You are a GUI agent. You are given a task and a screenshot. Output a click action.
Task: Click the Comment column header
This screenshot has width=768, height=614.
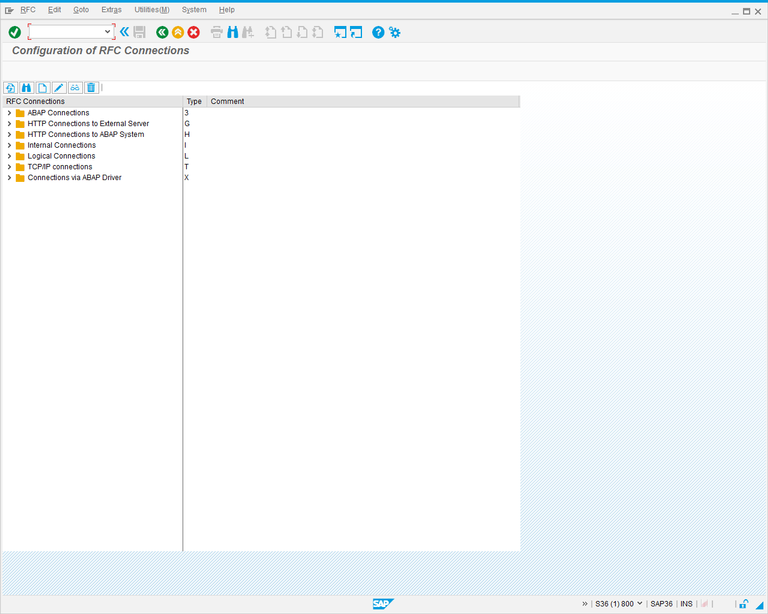click(363, 101)
